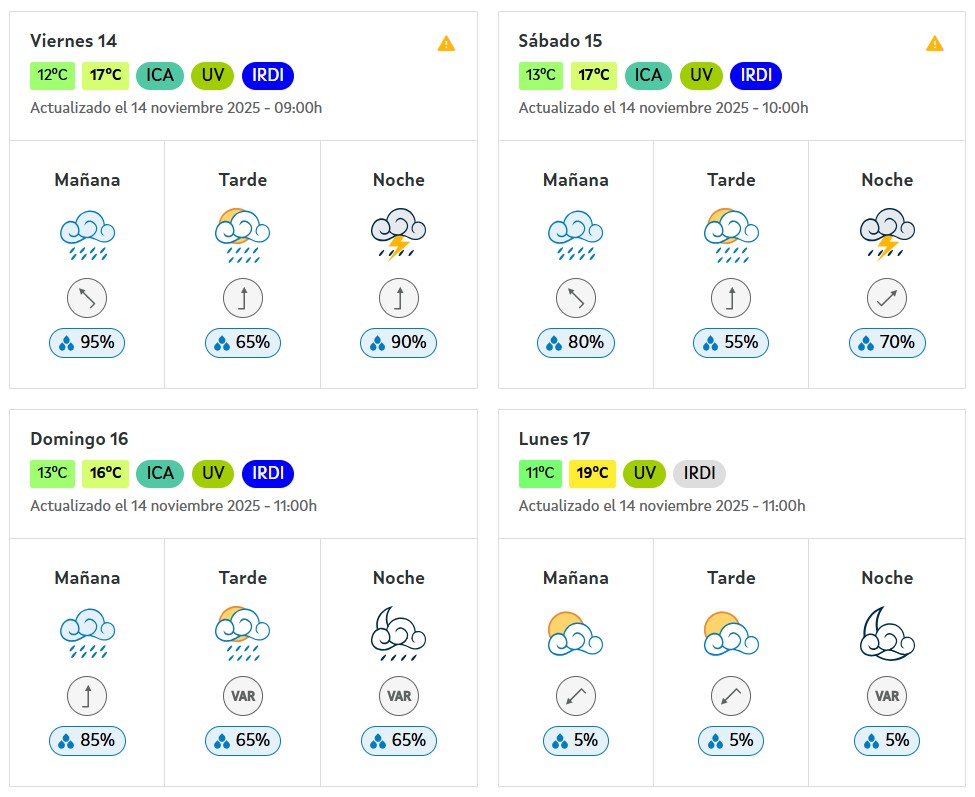Screen dimensions: 975x797
Task: Click Domingo 16 Mañana rain cloud icon
Action: pyautogui.click(x=87, y=632)
